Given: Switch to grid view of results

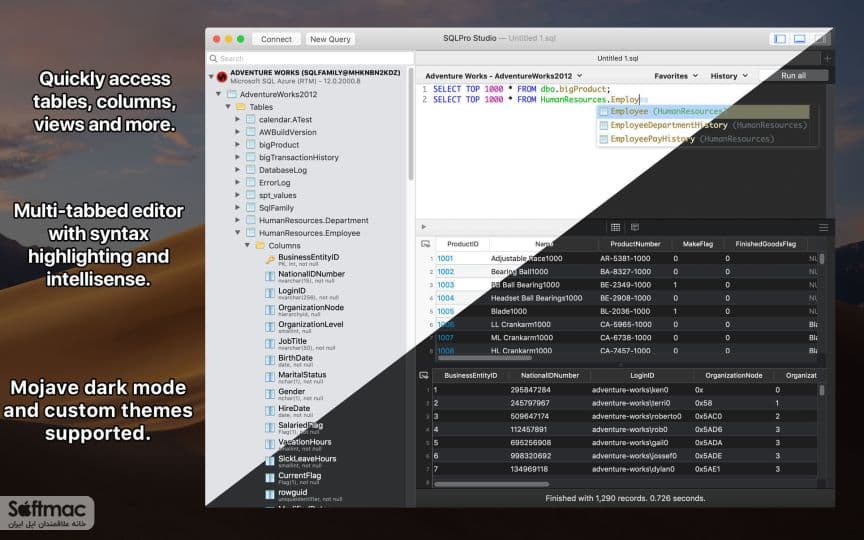Looking at the screenshot, I should point(615,227).
